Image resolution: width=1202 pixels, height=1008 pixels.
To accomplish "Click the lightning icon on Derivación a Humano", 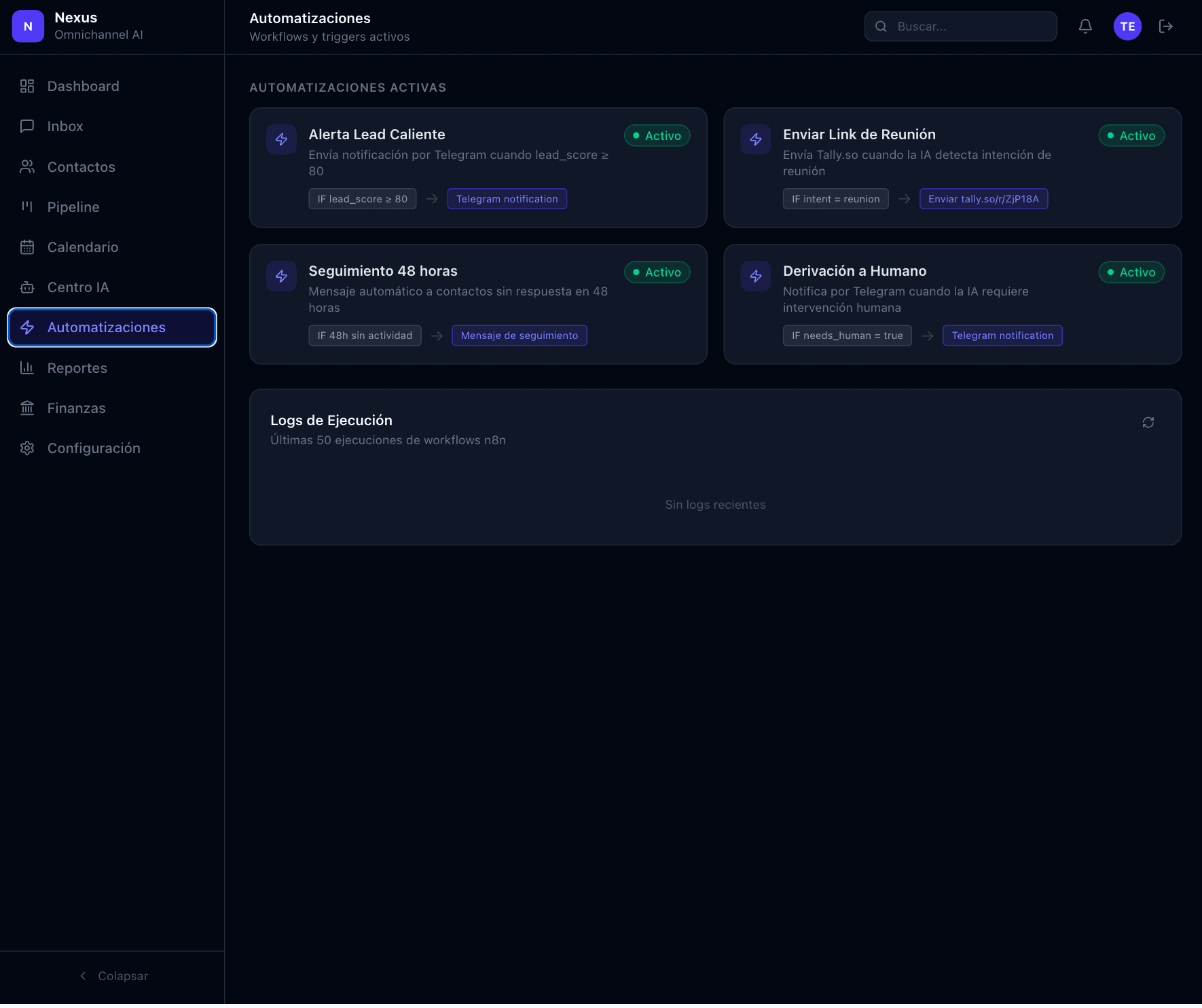I will [756, 276].
